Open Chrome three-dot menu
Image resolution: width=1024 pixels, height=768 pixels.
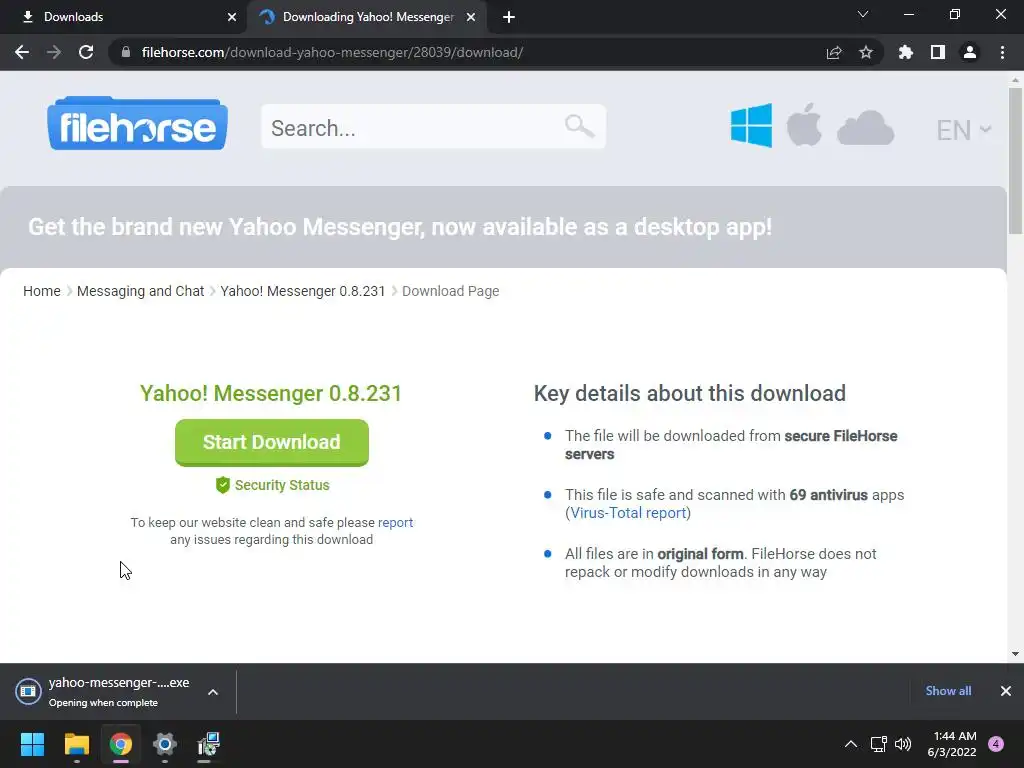point(1002,52)
